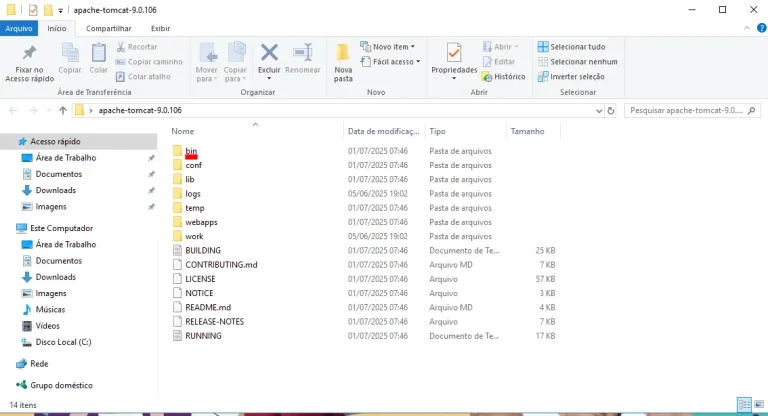Screen dimensions: 768x416
Task: Click Inverter seleção
Action: click(x=571, y=76)
